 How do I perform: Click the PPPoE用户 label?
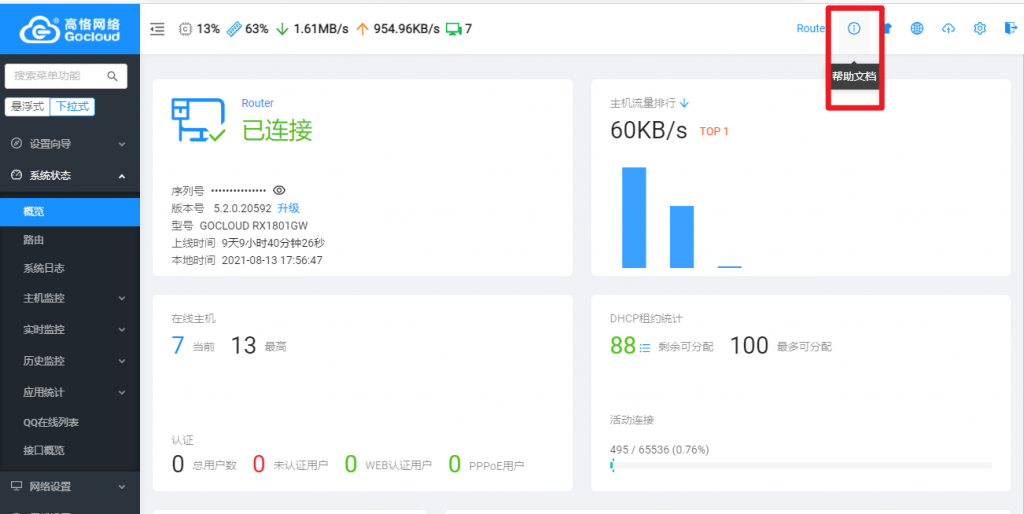click(x=496, y=466)
